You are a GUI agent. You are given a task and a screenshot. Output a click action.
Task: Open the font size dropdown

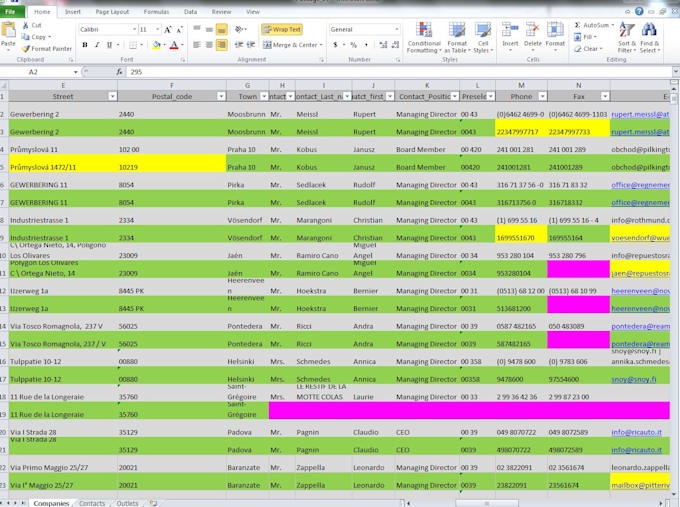(157, 29)
